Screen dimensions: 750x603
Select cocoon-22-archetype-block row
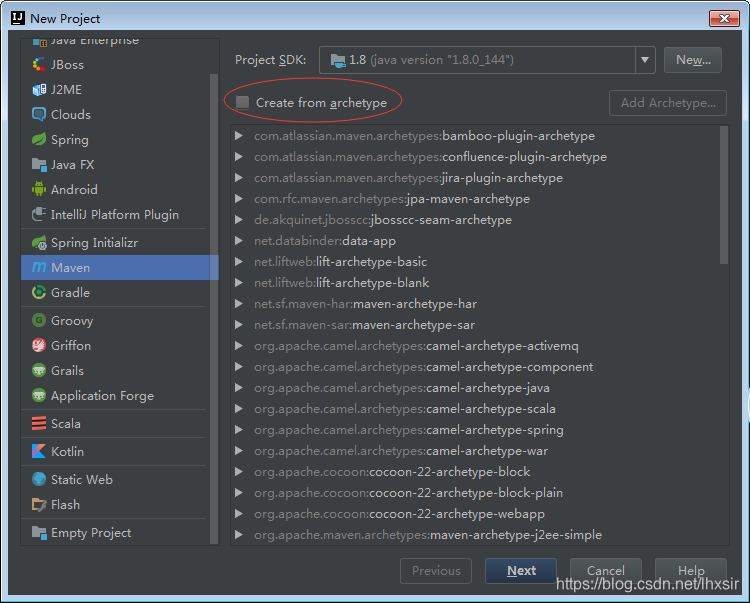point(475,472)
